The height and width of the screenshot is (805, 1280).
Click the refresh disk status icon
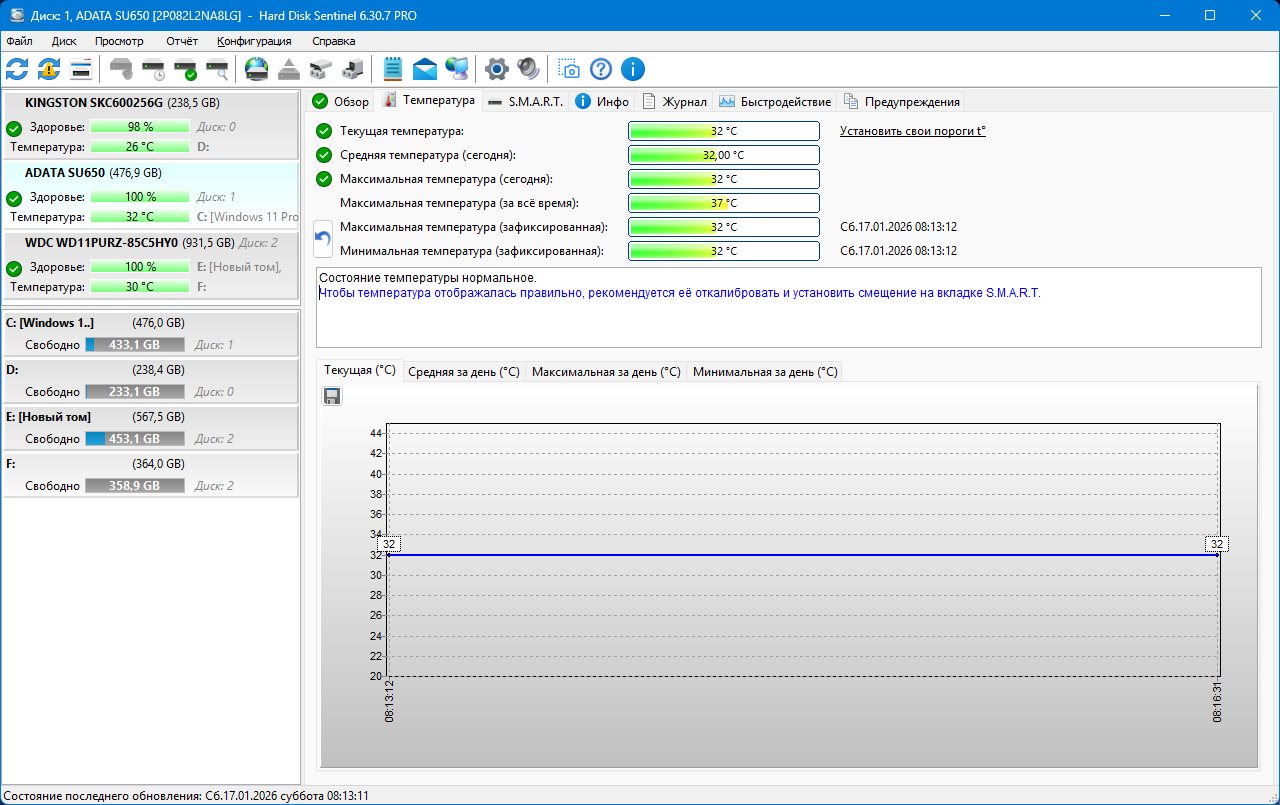17,69
